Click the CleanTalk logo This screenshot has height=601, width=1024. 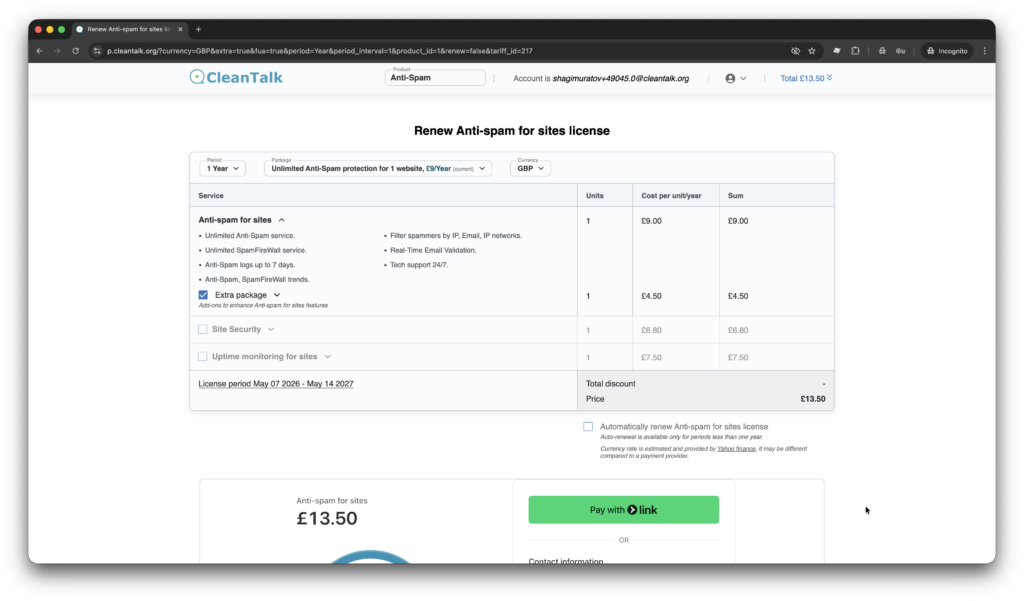(x=236, y=77)
